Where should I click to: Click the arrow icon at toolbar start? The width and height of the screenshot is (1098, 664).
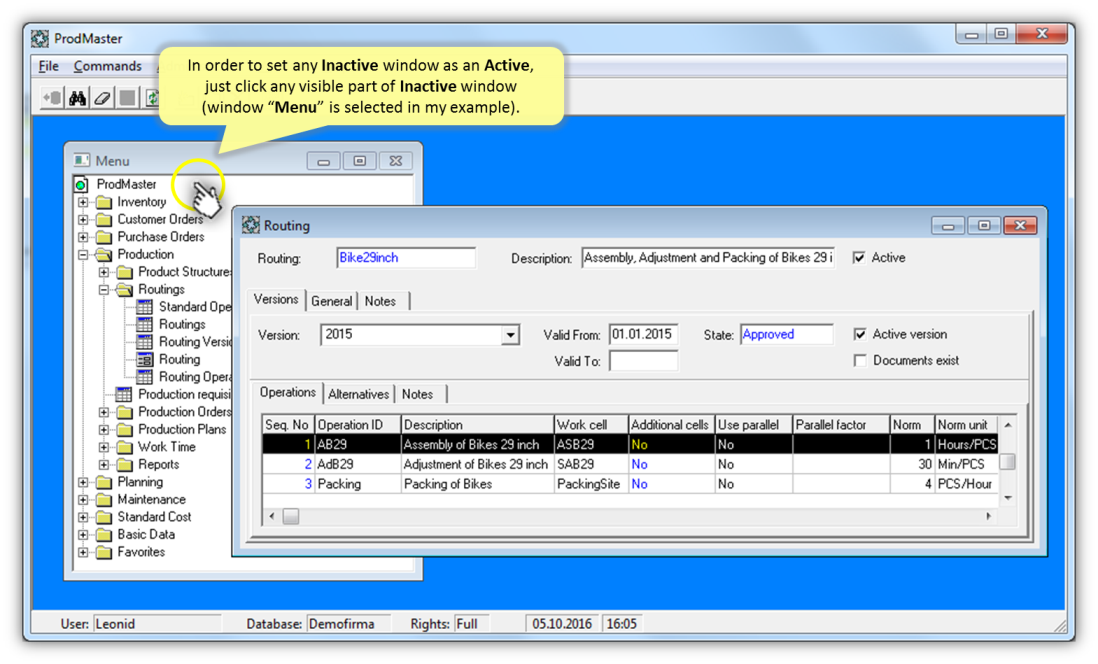(x=51, y=98)
